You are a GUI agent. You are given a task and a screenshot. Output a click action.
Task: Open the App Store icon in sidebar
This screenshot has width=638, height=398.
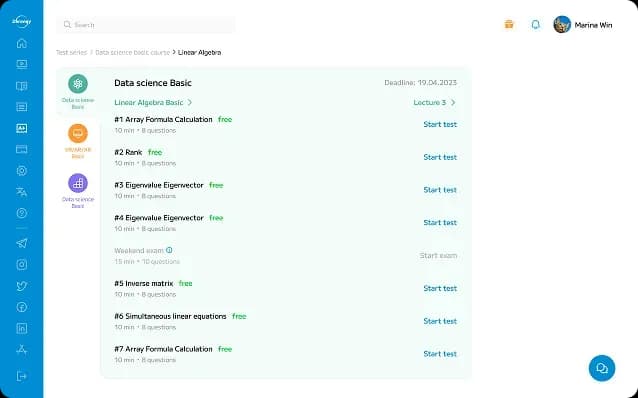[22, 349]
